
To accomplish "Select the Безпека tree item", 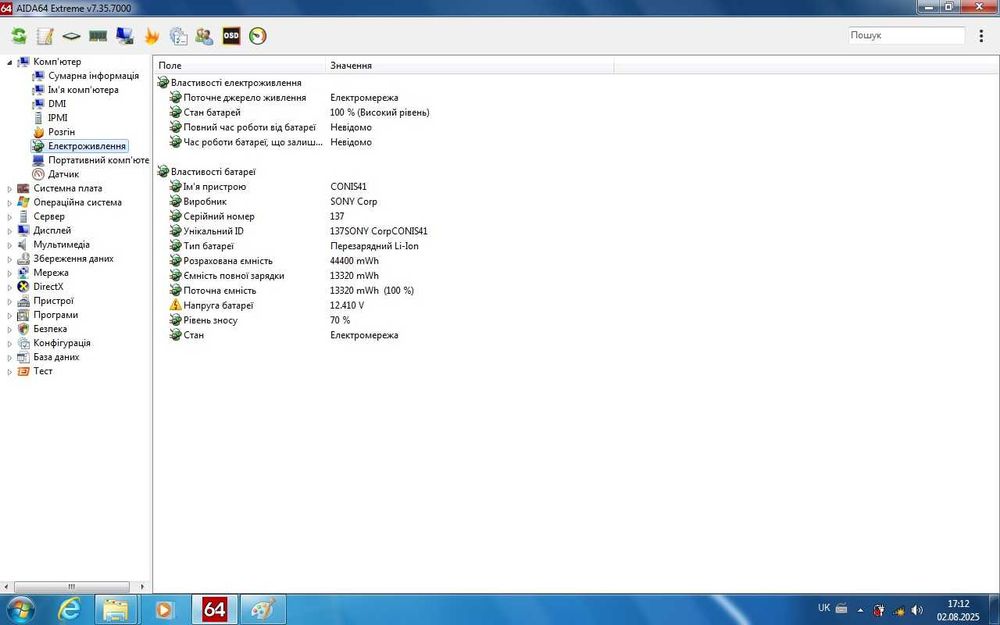I will 50,329.
